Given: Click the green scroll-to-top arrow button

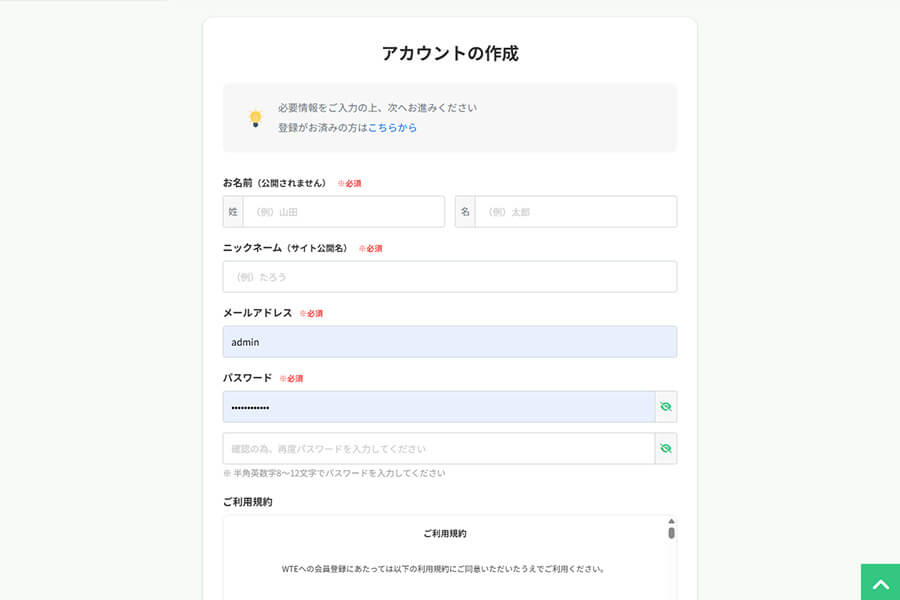Looking at the screenshot, I should (880, 583).
